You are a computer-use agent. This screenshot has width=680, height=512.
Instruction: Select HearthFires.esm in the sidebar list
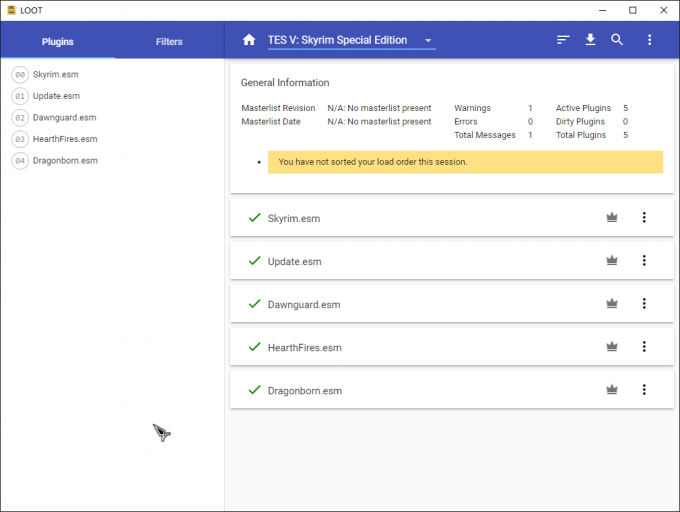pyautogui.click(x=65, y=139)
